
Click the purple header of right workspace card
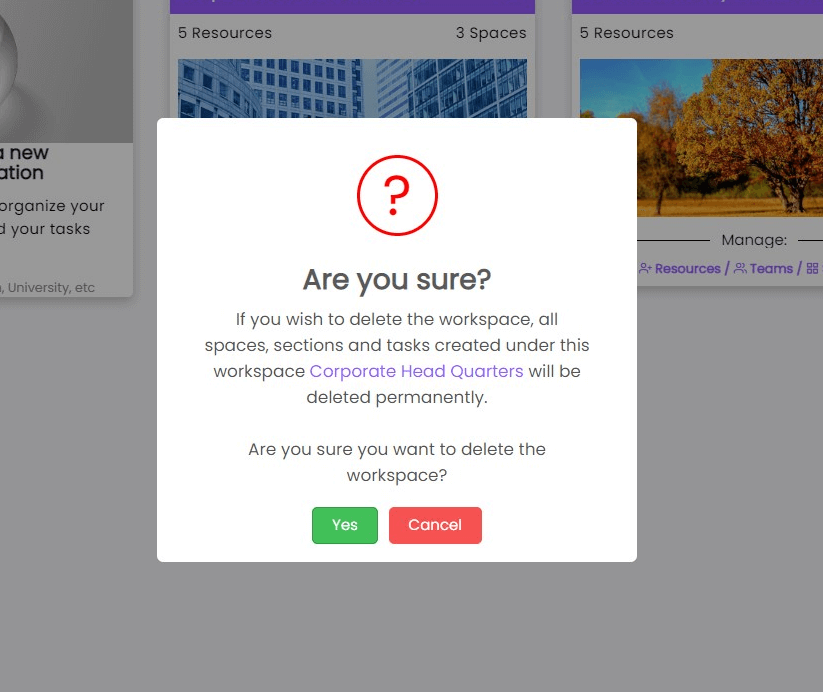[x=697, y=6]
